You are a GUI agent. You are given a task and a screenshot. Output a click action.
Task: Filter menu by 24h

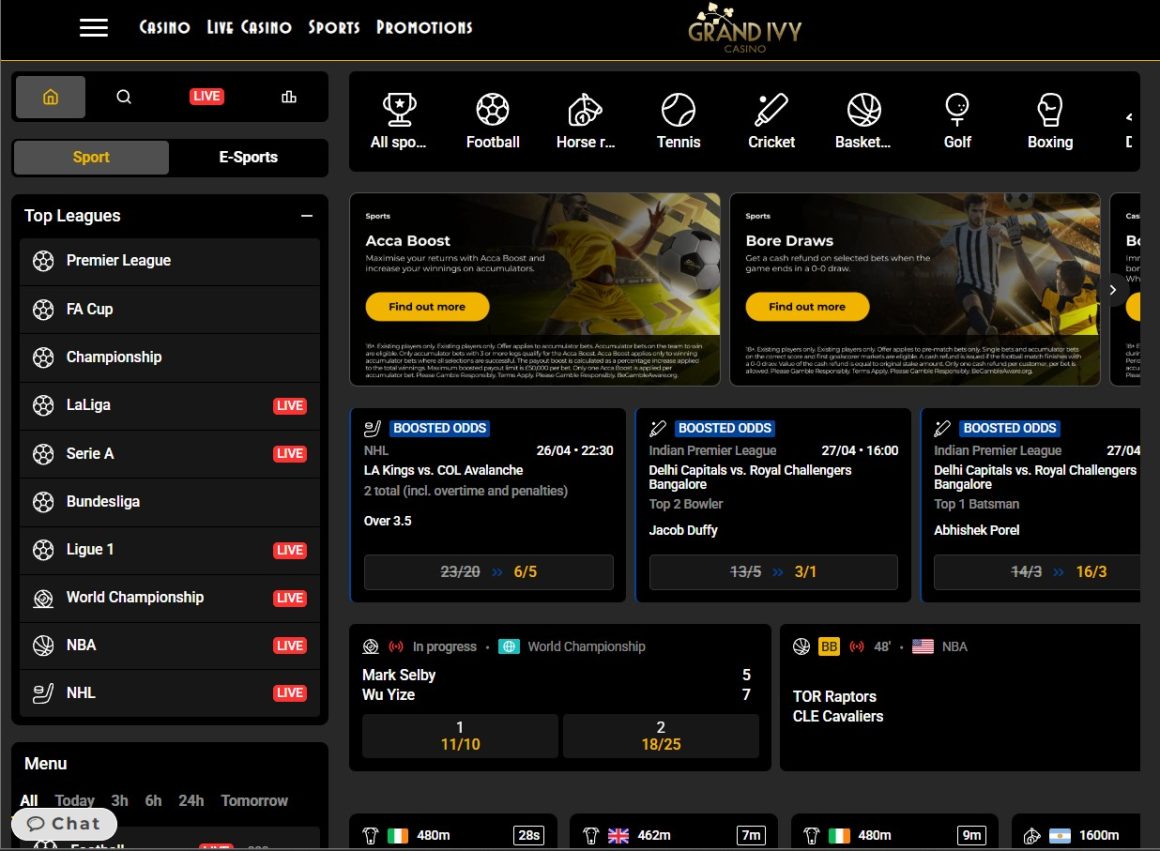[191, 801]
